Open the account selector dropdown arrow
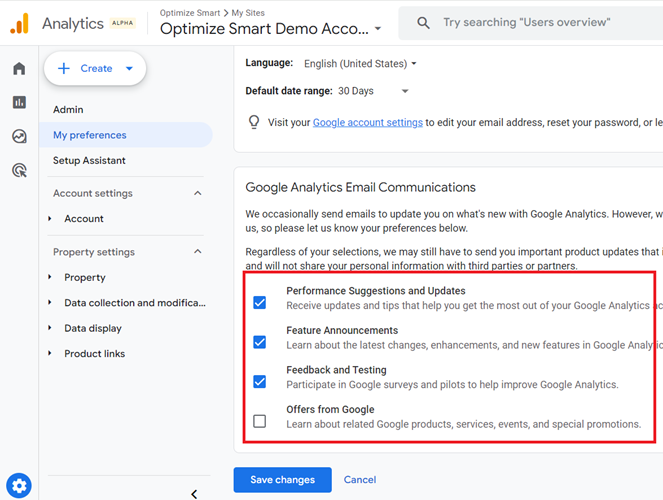The image size is (663, 500). 378,29
